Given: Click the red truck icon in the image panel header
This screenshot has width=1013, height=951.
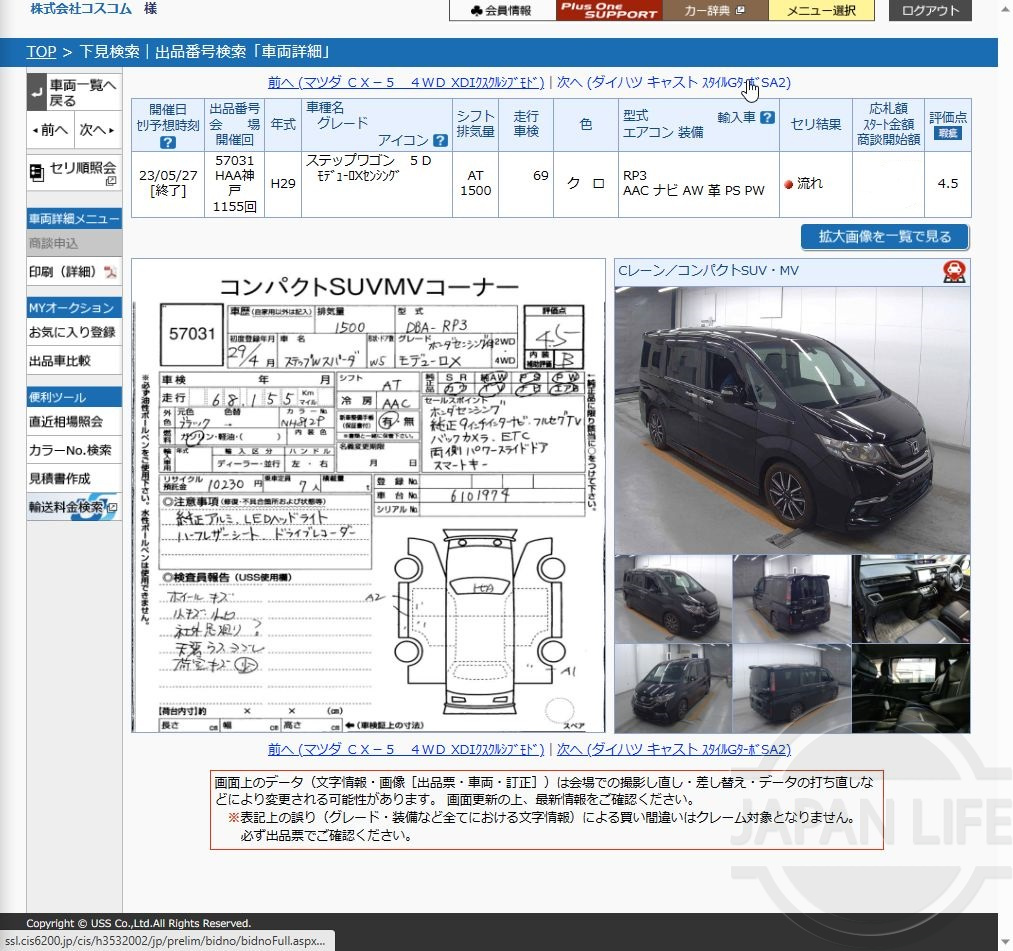Looking at the screenshot, I should (x=953, y=270).
